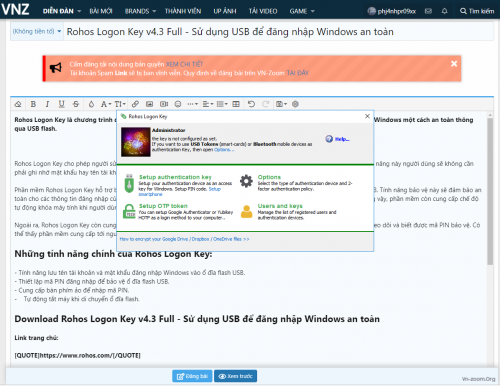The image size is (500, 386).
Task: Open the inbox envelope icon
Action: pyautogui.click(x=428, y=11)
